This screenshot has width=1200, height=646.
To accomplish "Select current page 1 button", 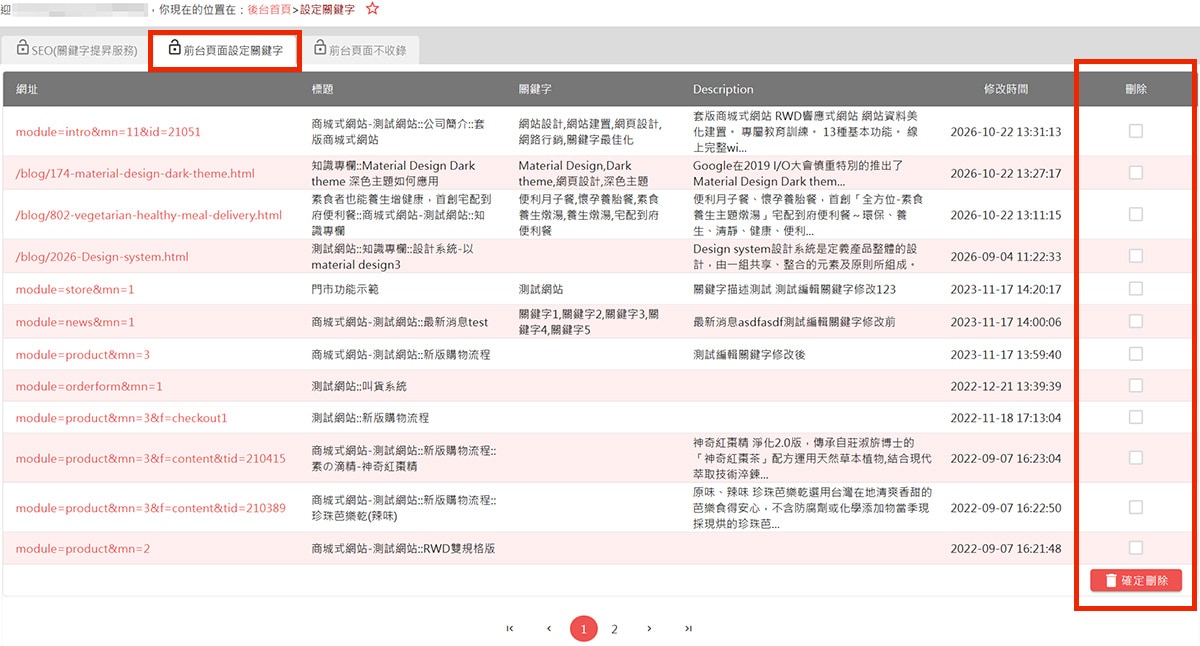I will 584,629.
